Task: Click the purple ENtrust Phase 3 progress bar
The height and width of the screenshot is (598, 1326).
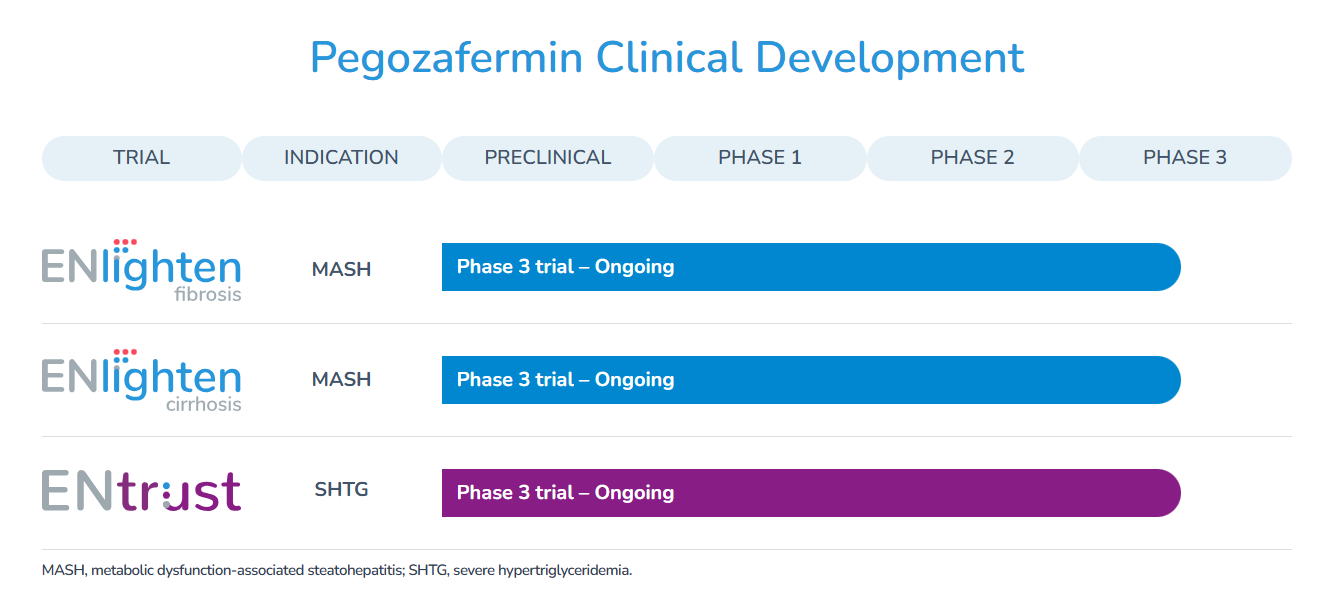Action: point(810,493)
